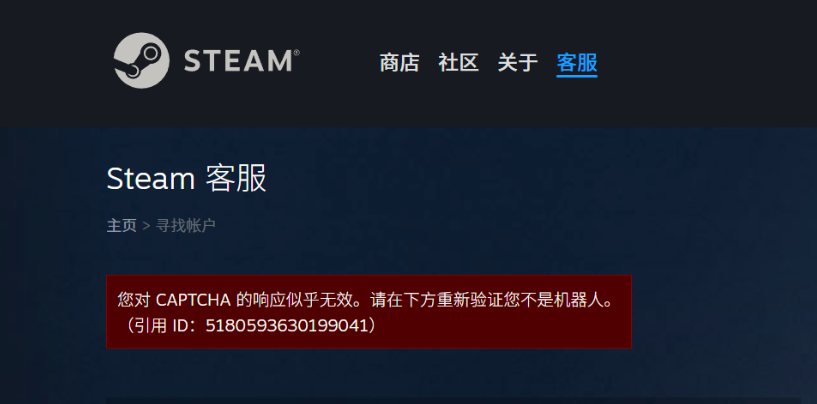Click the round Steam logo icon
Viewport: 817px width, 404px height.
(142, 60)
